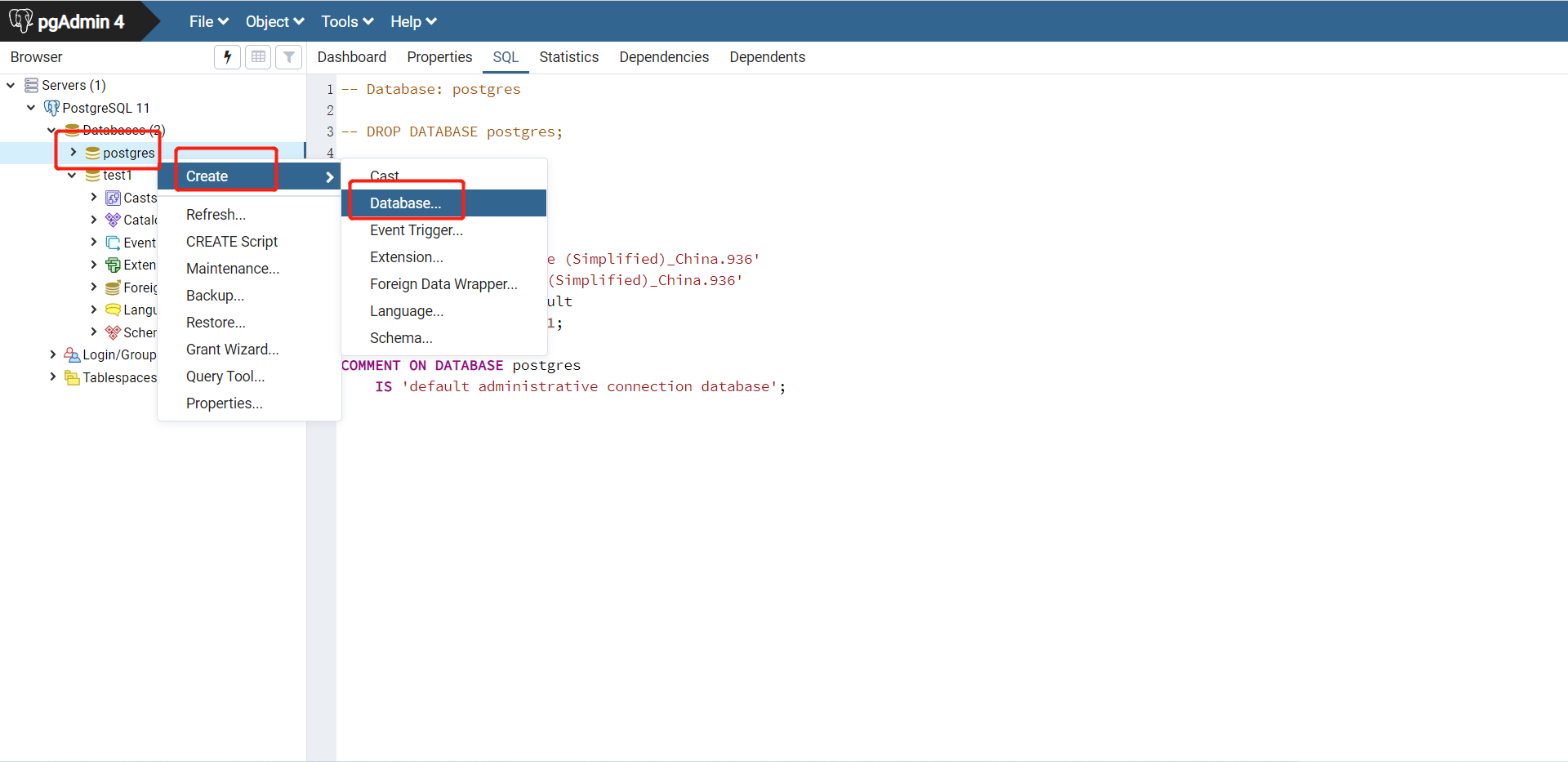Viewport: 1568px width, 762px height.
Task: Expand the Catalogs node
Action: pos(94,220)
